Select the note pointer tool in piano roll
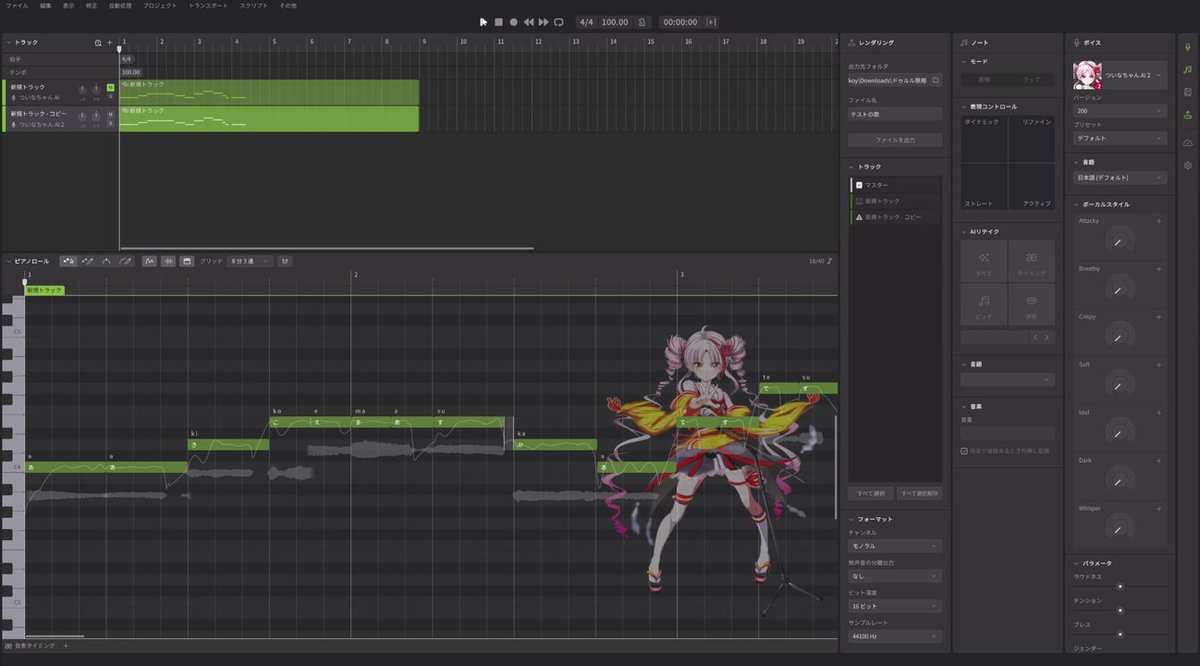 pyautogui.click(x=69, y=261)
